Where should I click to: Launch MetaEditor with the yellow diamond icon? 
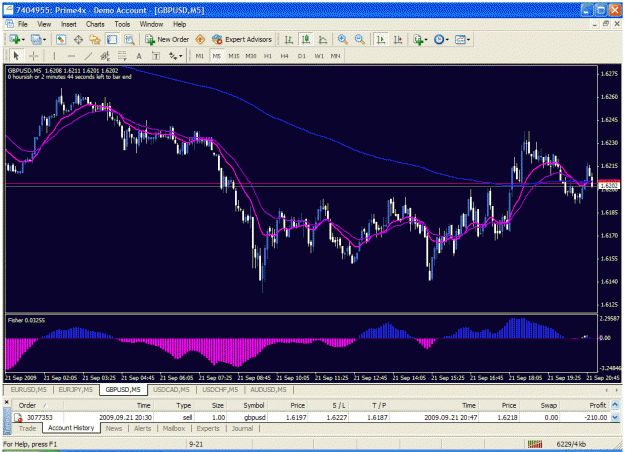[200, 39]
